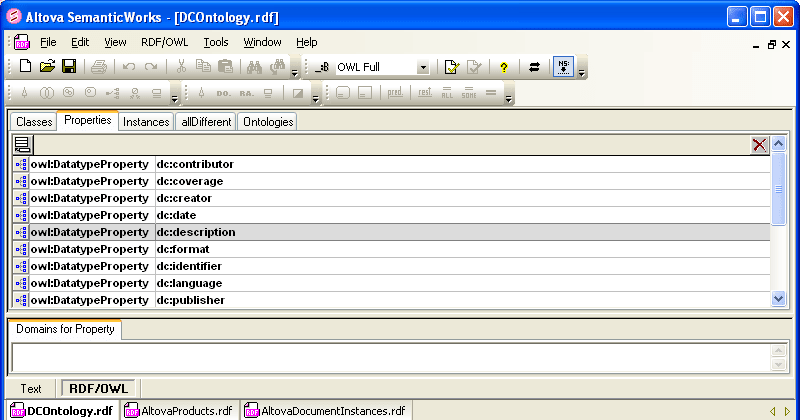Open the AltovaDocumentInstances.rdf document tab

coord(325,411)
